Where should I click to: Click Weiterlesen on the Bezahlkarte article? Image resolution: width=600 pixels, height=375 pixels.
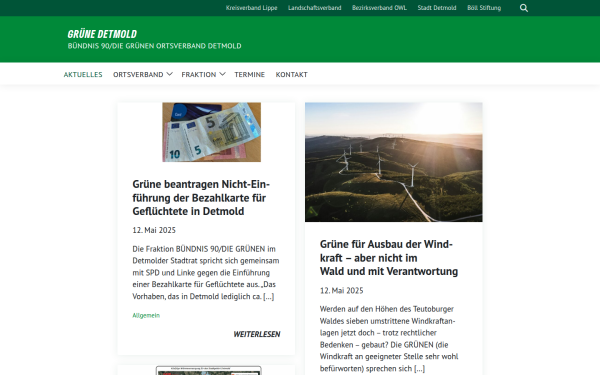click(257, 334)
